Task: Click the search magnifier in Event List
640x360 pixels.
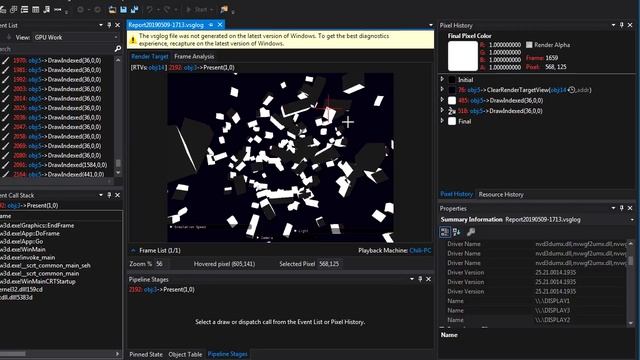Action: 118,49
